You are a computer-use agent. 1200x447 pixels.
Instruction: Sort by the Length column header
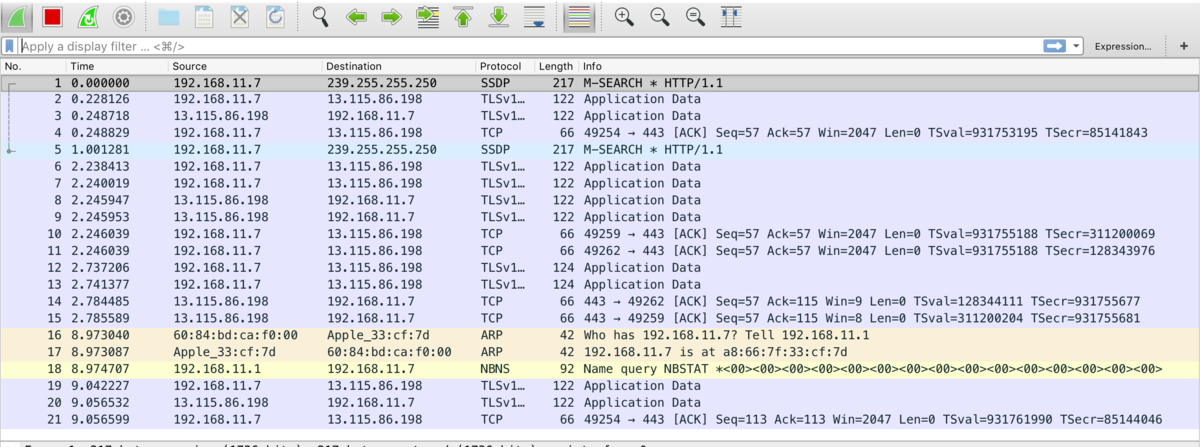pos(558,66)
